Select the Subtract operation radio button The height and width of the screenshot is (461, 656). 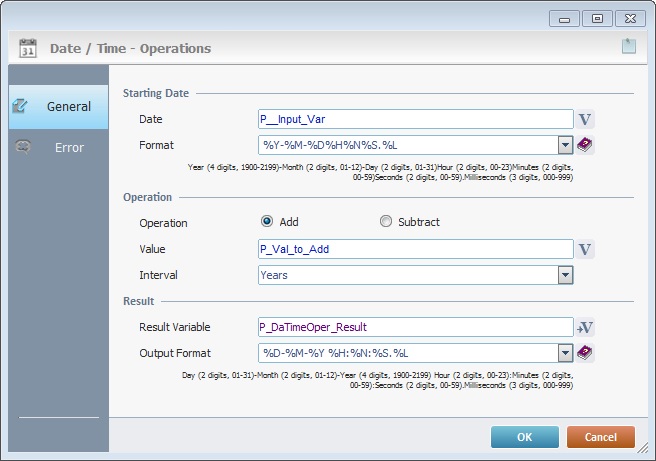click(386, 222)
